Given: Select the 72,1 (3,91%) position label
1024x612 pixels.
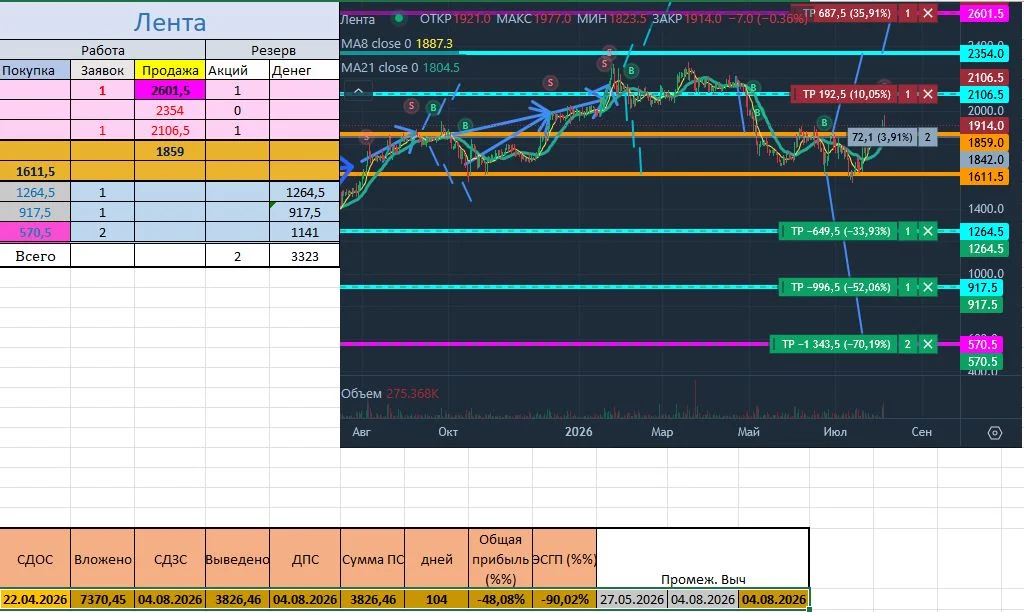Looking at the screenshot, I should (882, 137).
